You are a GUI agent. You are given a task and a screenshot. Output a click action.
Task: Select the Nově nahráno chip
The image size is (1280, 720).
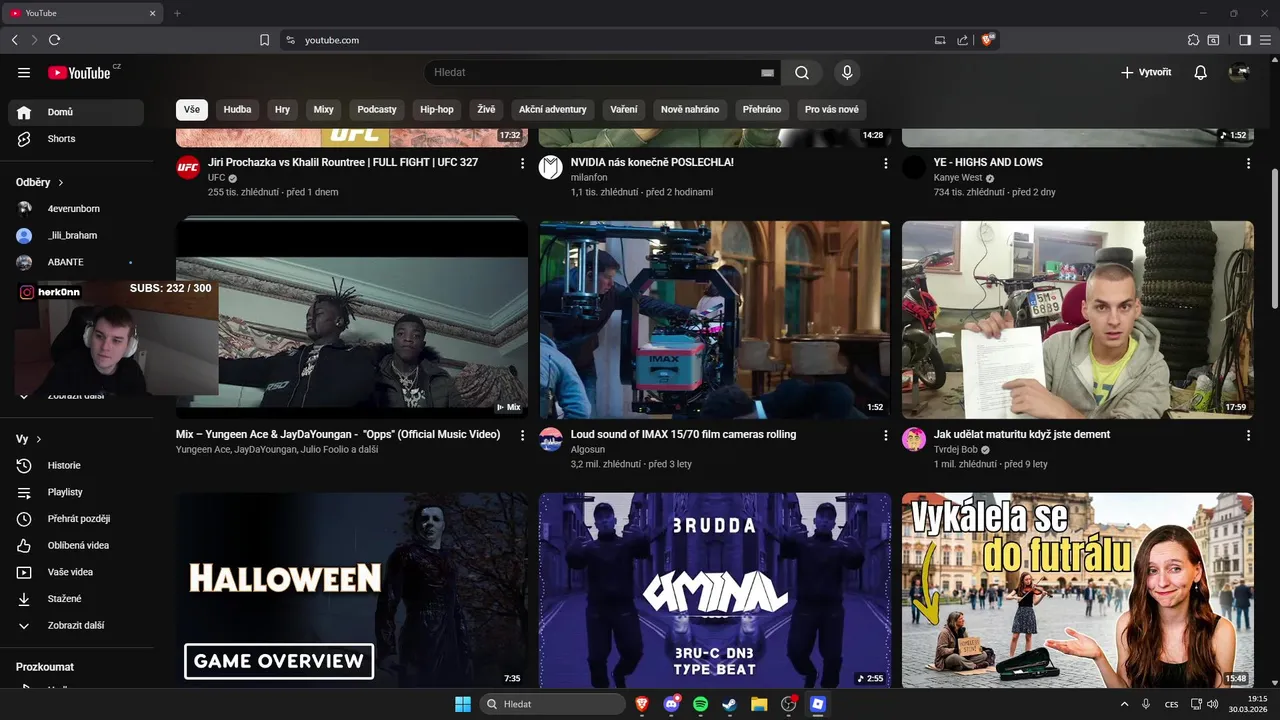point(690,109)
